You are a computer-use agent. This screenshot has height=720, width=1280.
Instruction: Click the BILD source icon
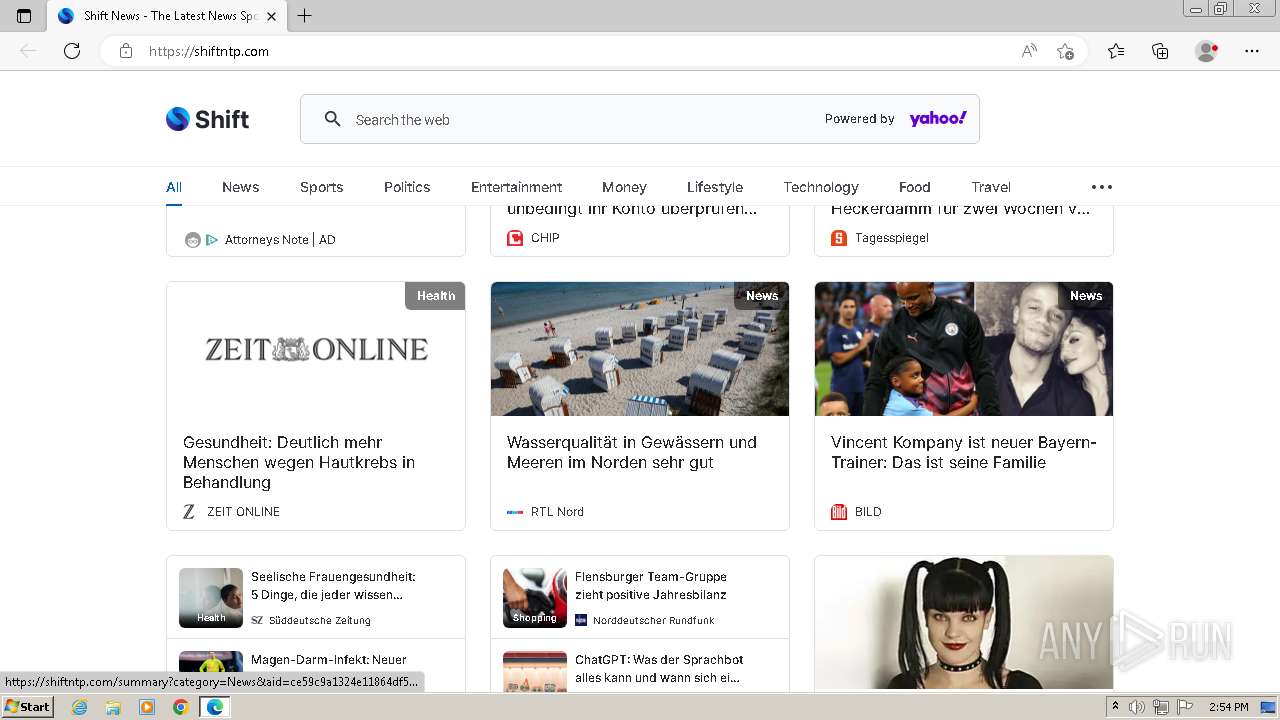[x=839, y=511]
